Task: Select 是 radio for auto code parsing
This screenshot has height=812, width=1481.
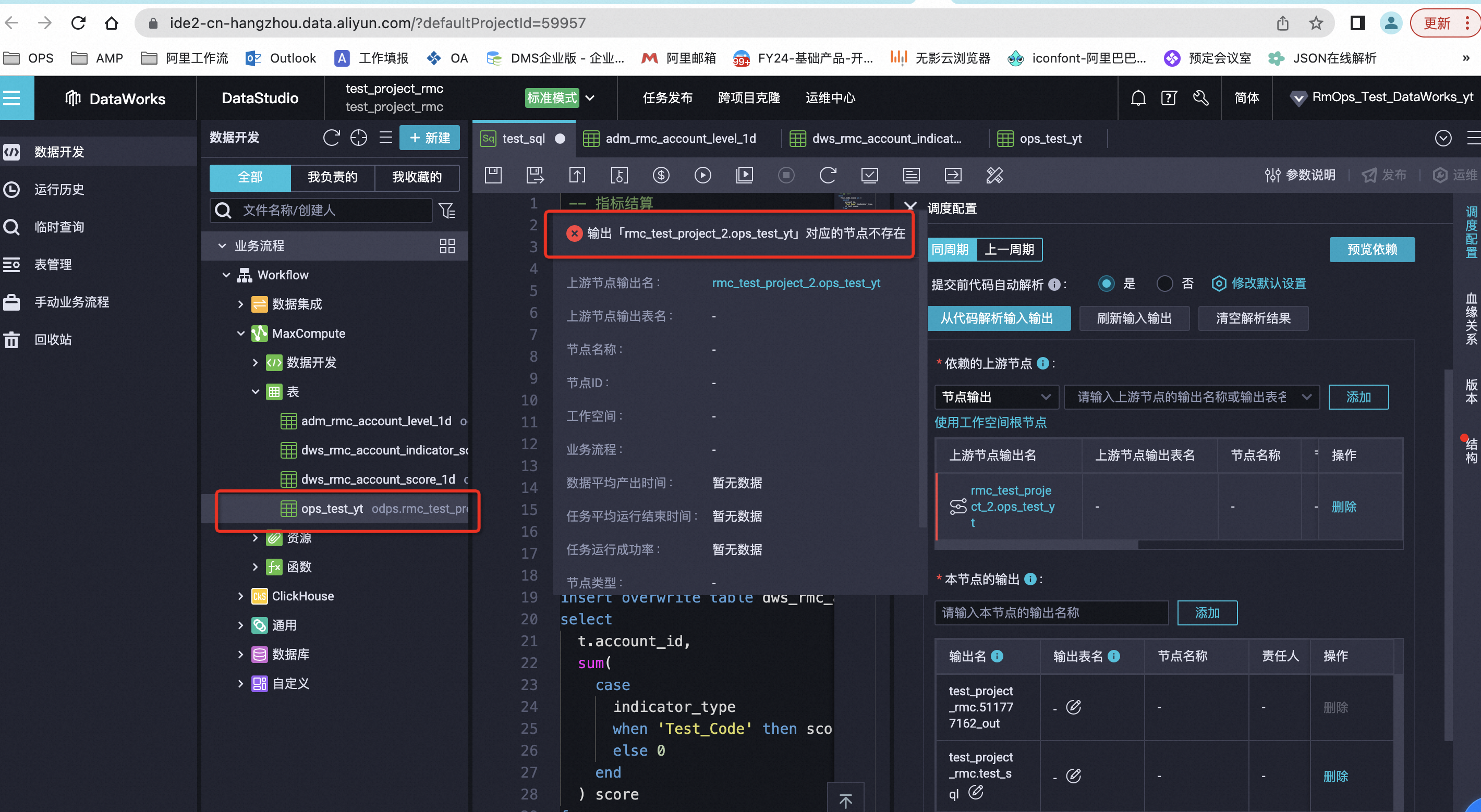Action: (1106, 284)
